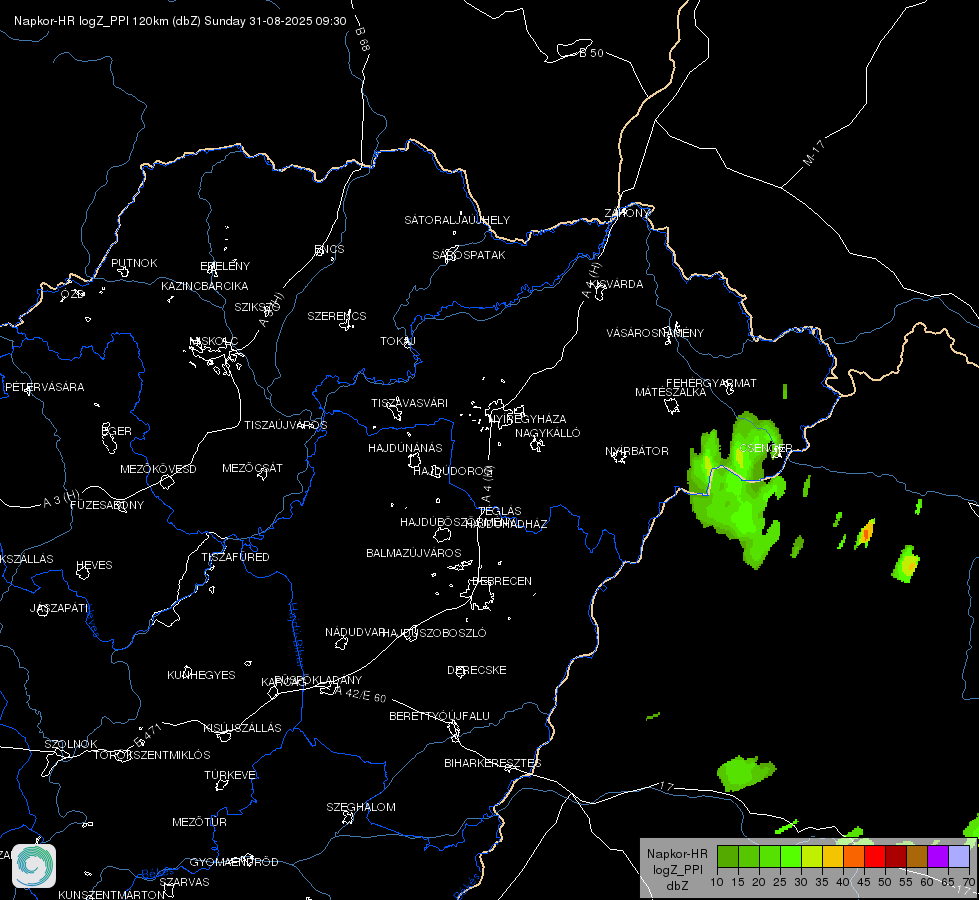
Task: Select the yellow 35-40 dBZ swatch
Action: point(832,856)
